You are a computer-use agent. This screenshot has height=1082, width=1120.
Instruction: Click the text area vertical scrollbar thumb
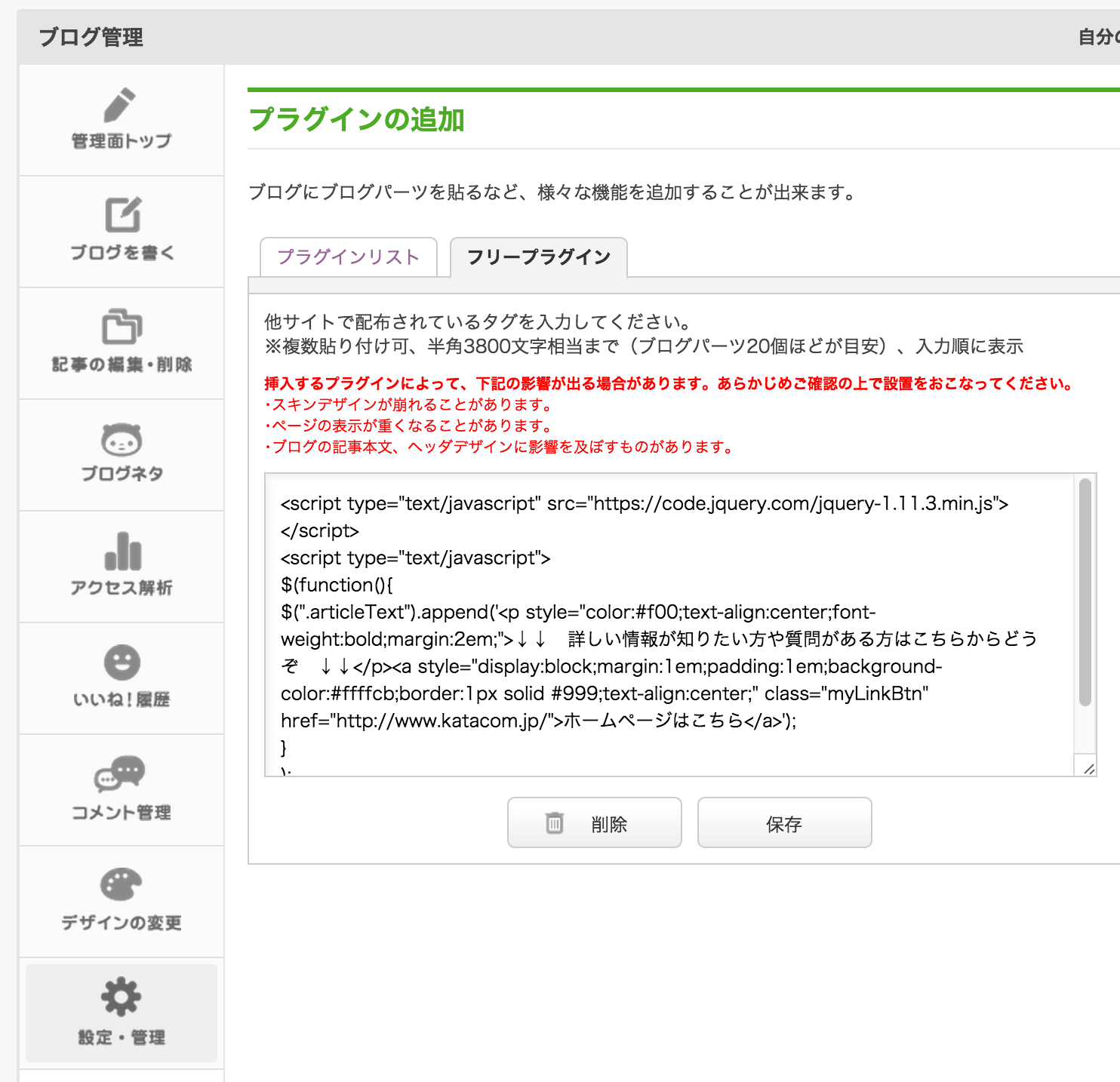coord(1085,592)
